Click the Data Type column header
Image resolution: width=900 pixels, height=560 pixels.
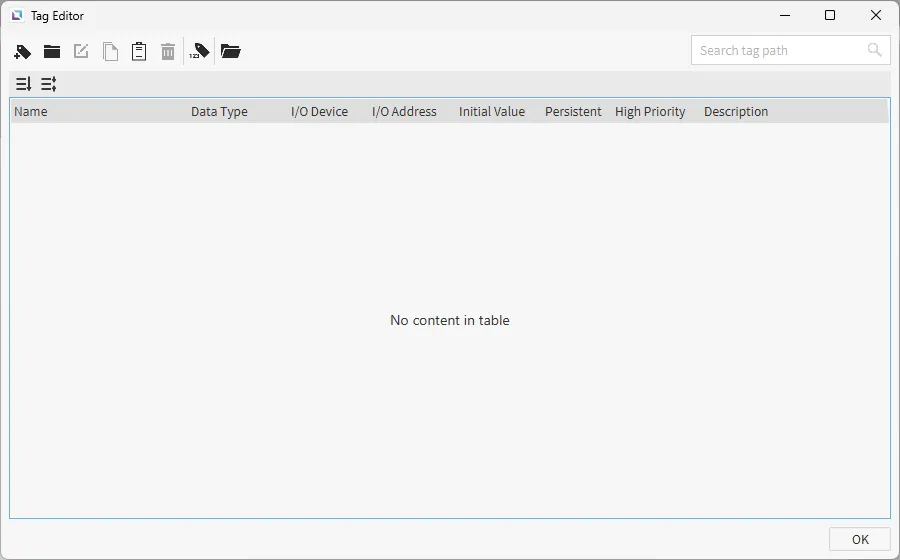click(x=219, y=112)
